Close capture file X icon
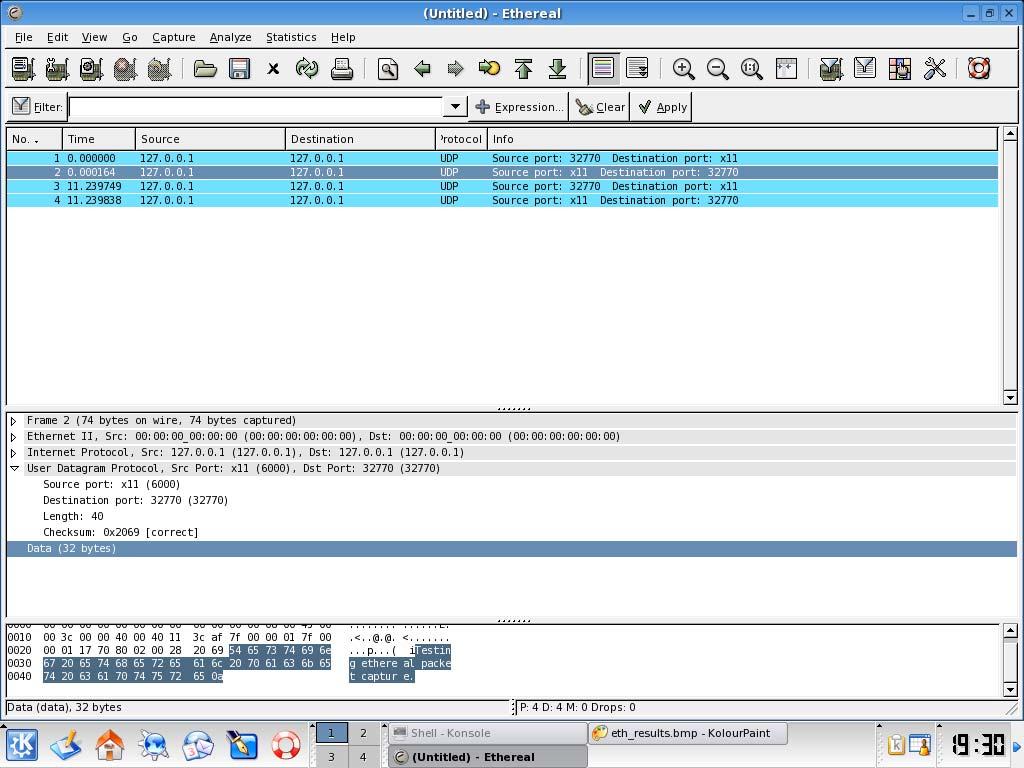This screenshot has width=1024, height=768. (273, 69)
